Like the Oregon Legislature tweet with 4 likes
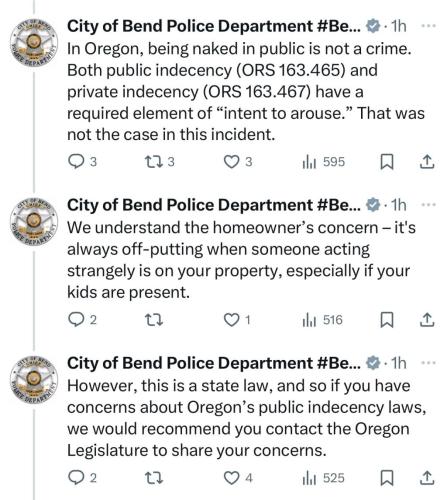The height and width of the screenshot is (500, 447). pos(238,478)
